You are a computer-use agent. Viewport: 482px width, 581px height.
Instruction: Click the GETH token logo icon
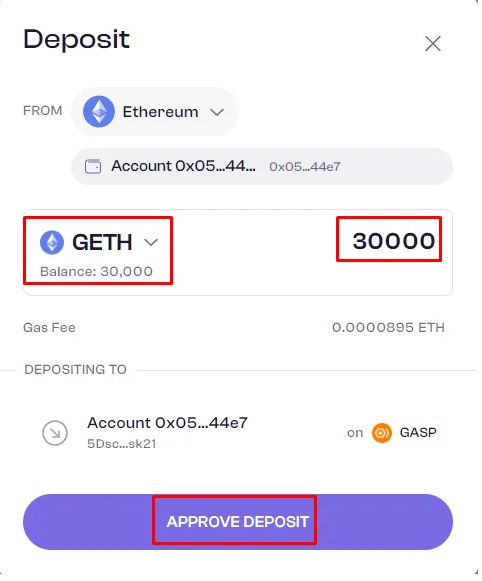[52, 242]
